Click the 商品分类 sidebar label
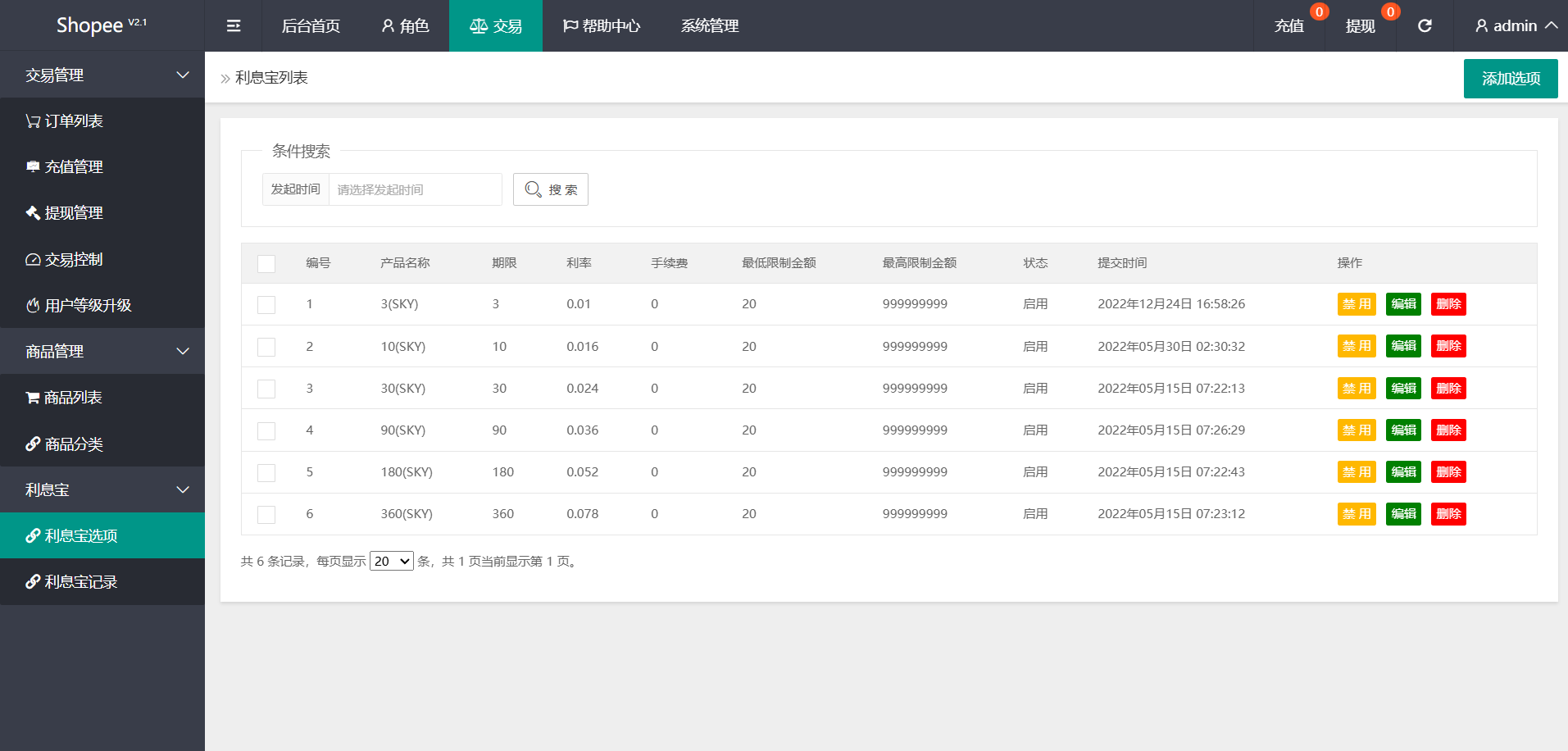Viewport: 1568px width, 751px height. tap(74, 444)
